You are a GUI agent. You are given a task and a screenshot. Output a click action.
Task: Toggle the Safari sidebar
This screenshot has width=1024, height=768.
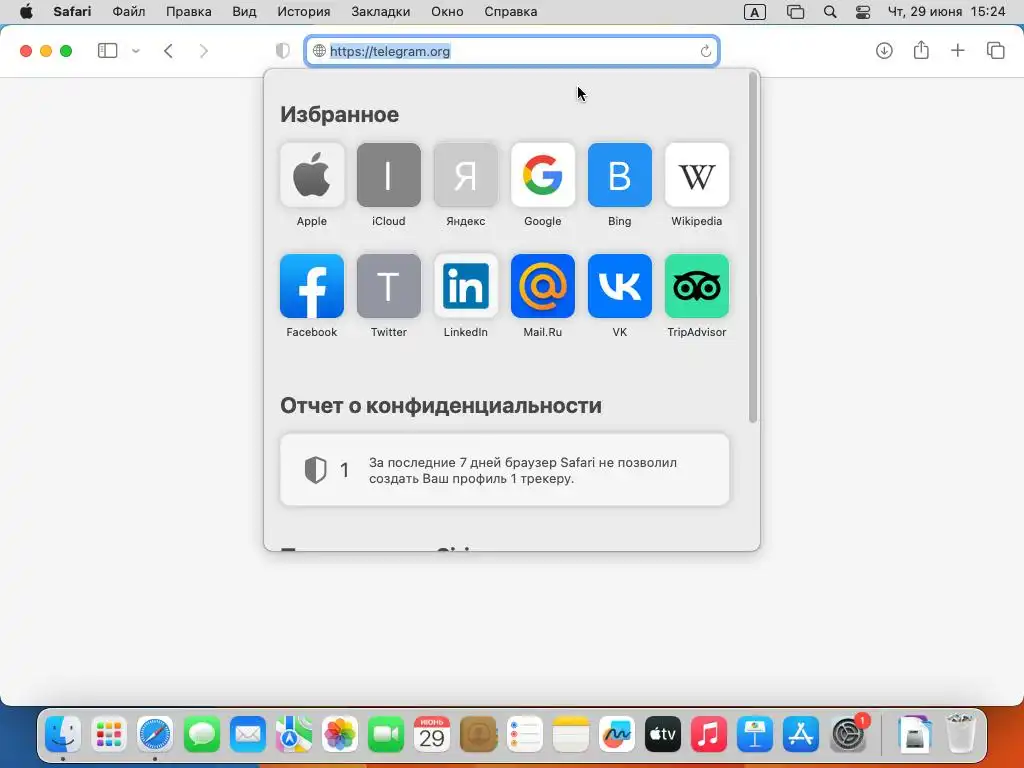(107, 51)
